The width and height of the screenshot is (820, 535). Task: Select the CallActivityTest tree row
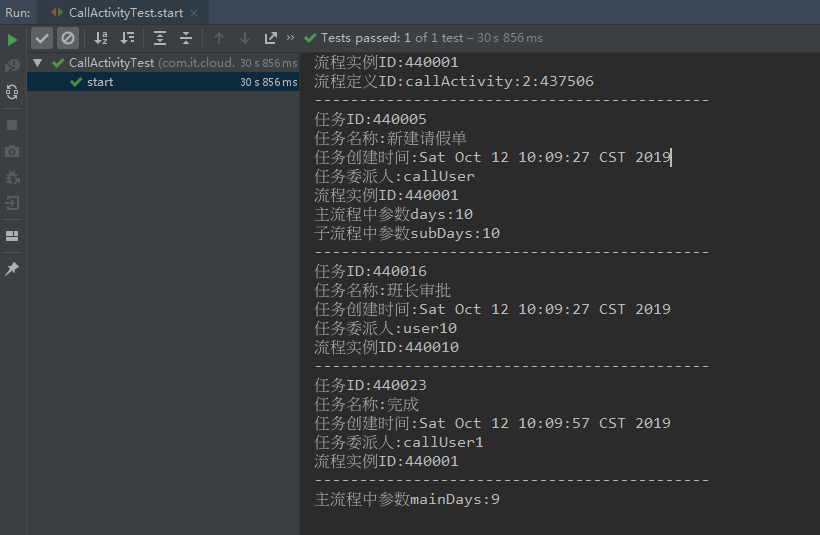tap(163, 63)
